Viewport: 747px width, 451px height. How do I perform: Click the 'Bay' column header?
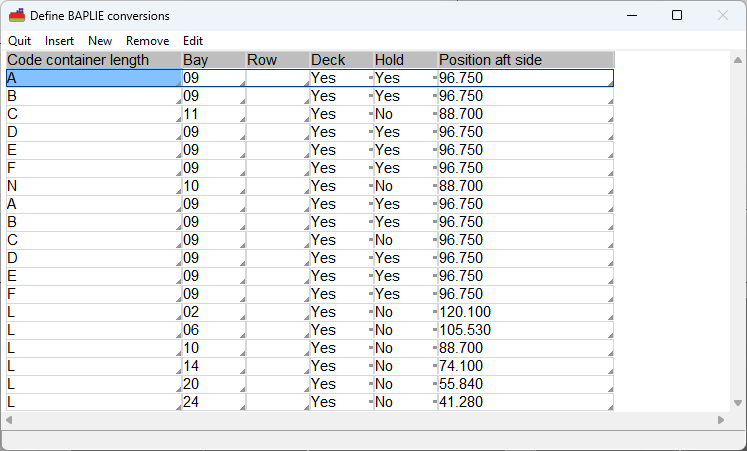[214, 60]
